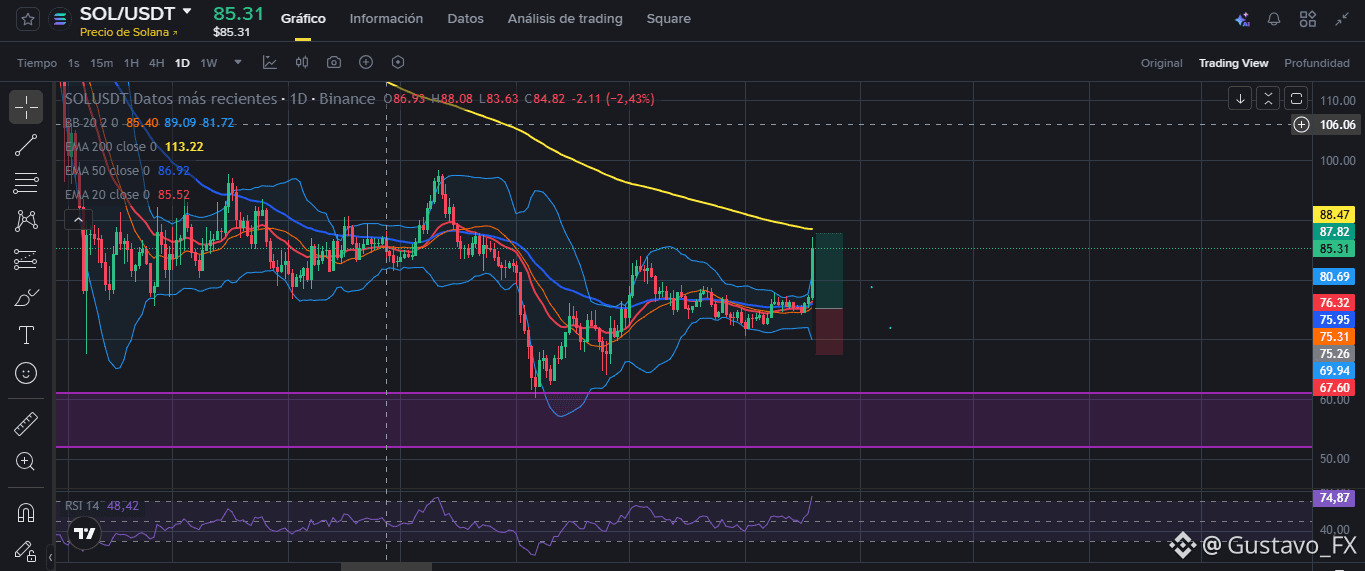Image resolution: width=1365 pixels, height=571 pixels.
Task: Open the line chart indicators icon
Action: pyautogui.click(x=270, y=62)
